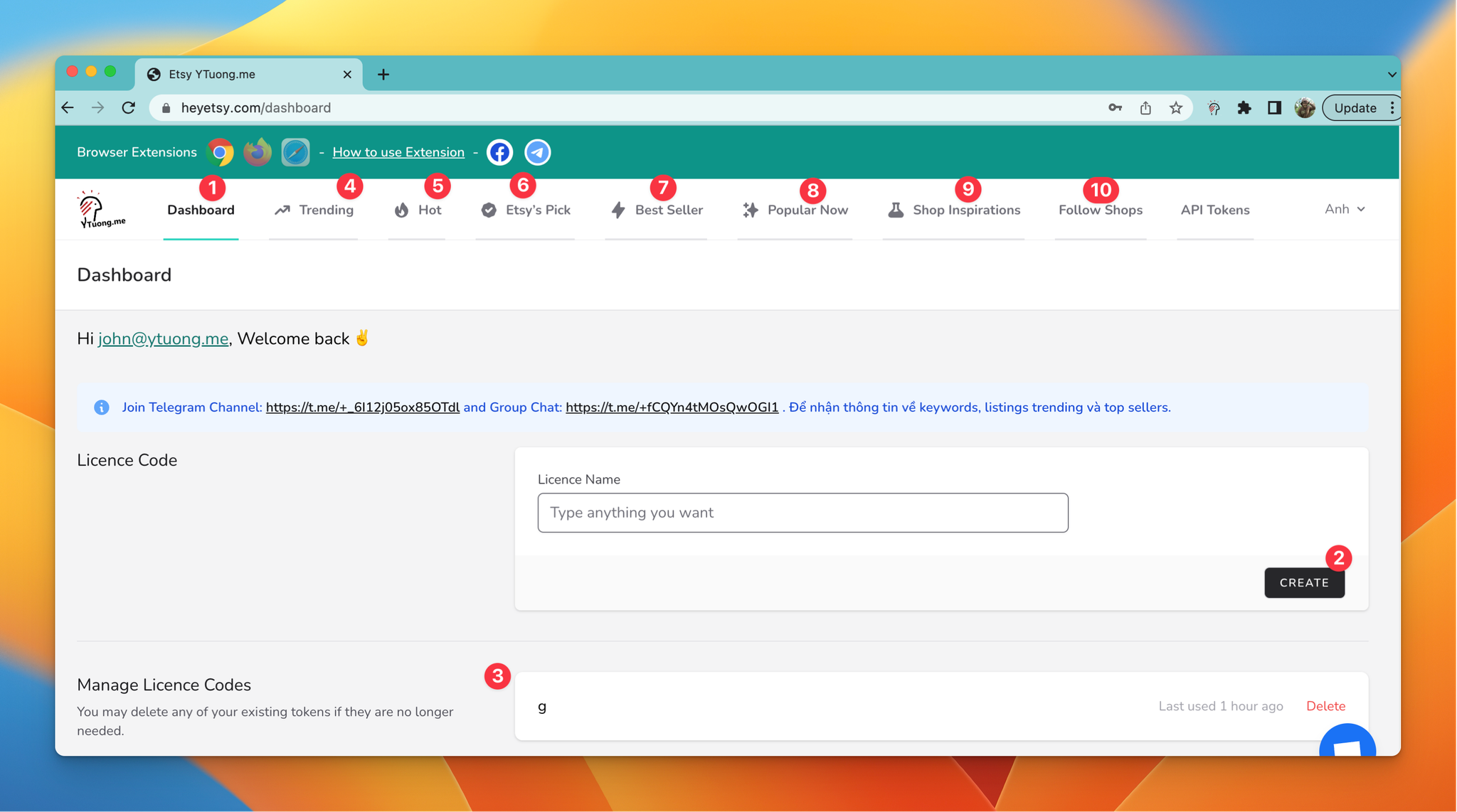
Task: Open the saved passwords key icon
Action: (x=1115, y=107)
